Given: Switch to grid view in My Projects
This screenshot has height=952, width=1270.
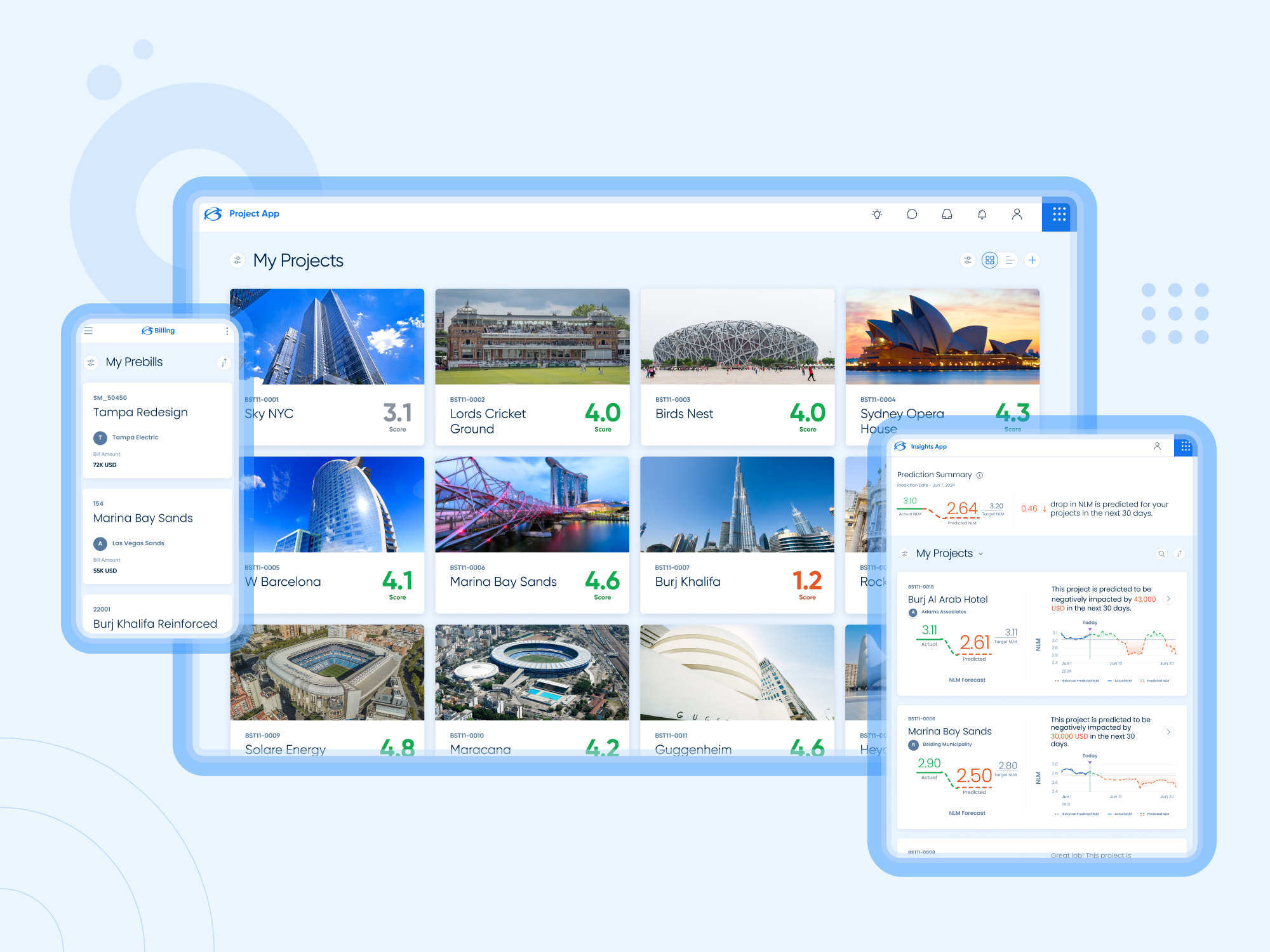Looking at the screenshot, I should click(990, 260).
